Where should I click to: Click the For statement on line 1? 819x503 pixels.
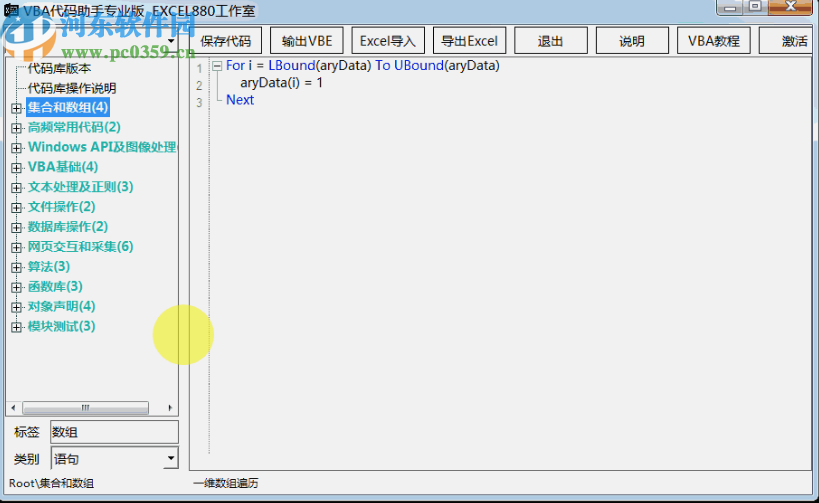tap(362, 65)
